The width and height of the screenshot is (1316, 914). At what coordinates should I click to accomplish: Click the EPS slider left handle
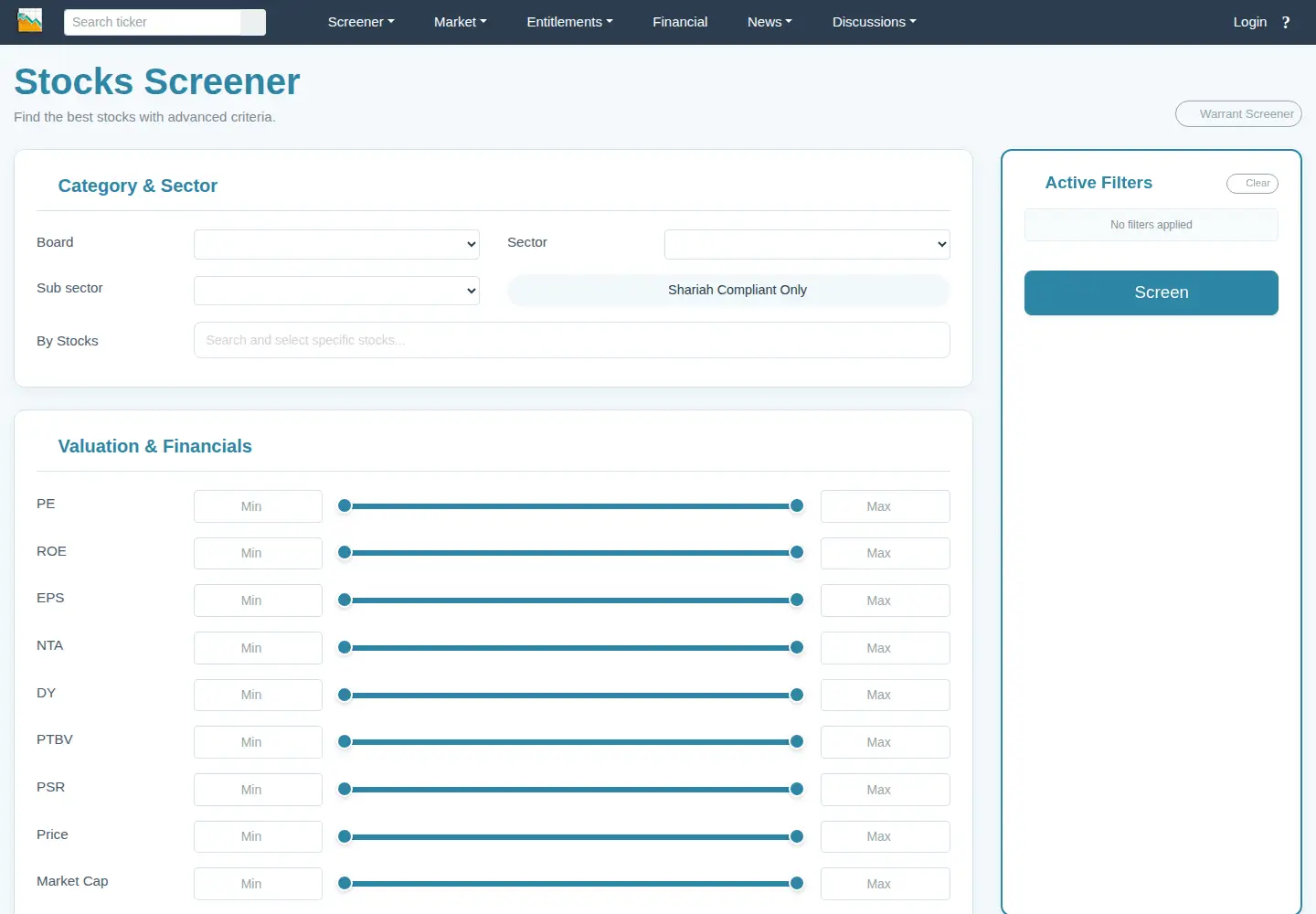345,600
